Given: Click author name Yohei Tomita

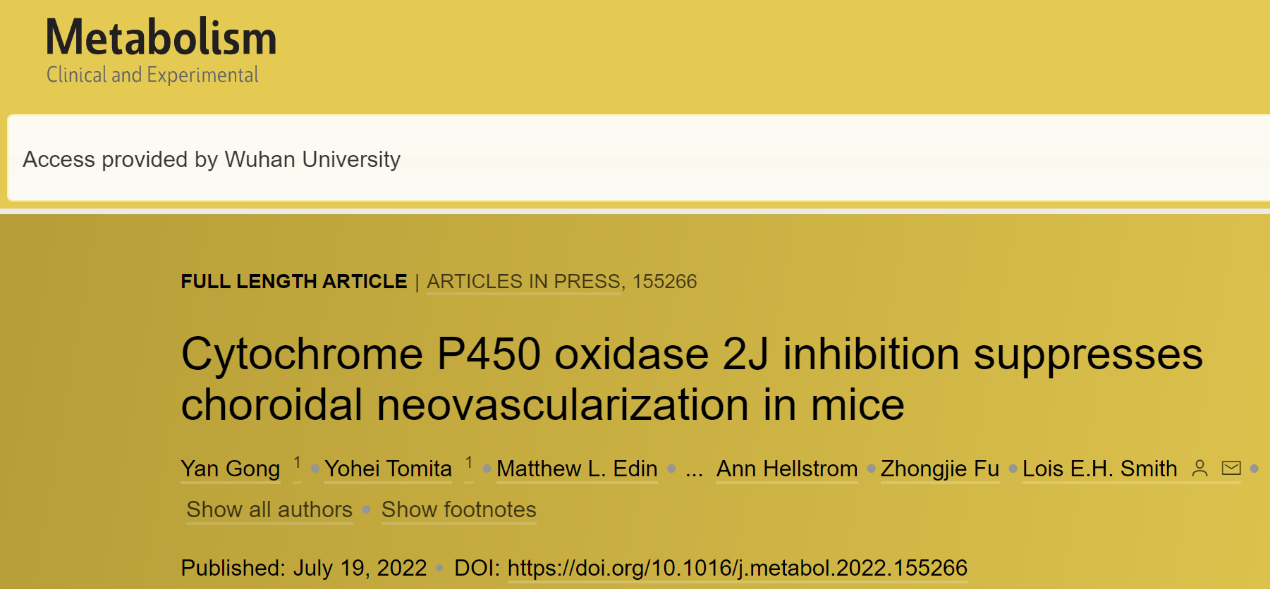Looking at the screenshot, I should point(387,468).
